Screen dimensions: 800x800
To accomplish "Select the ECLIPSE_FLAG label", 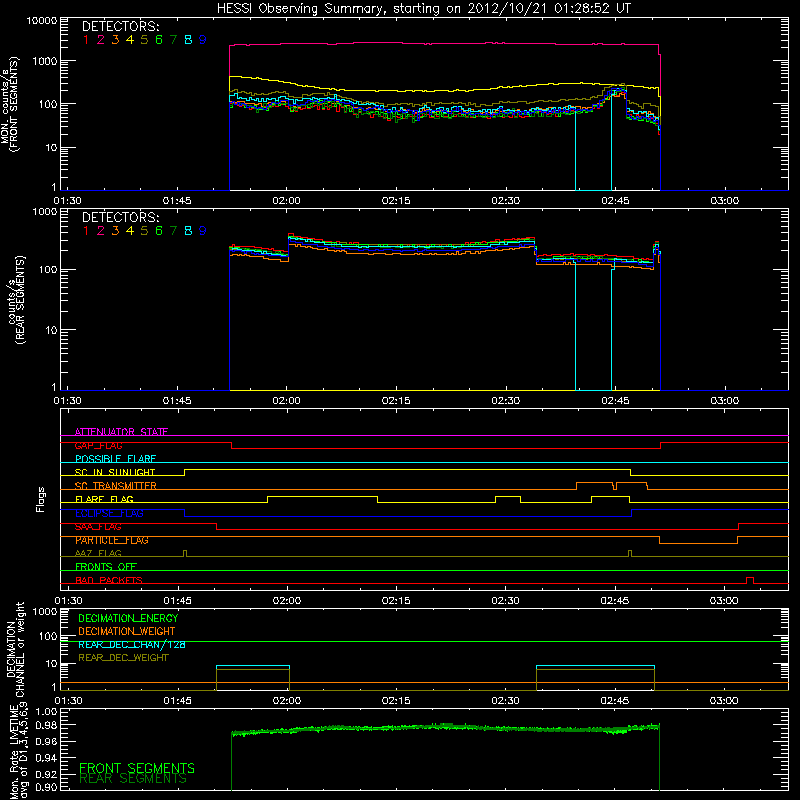I will [x=109, y=513].
